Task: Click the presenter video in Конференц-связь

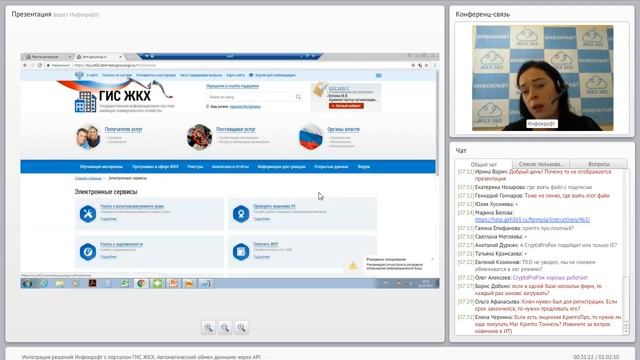Action: coord(542,78)
